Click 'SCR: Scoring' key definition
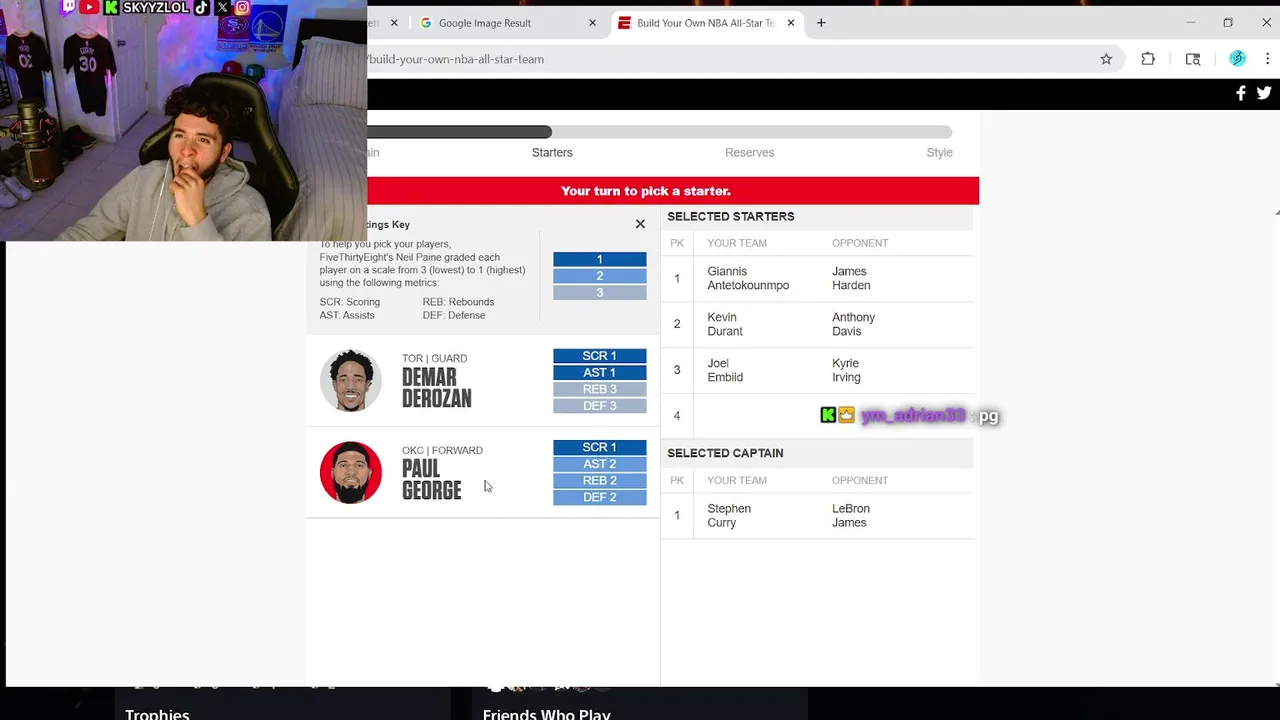 (x=350, y=302)
